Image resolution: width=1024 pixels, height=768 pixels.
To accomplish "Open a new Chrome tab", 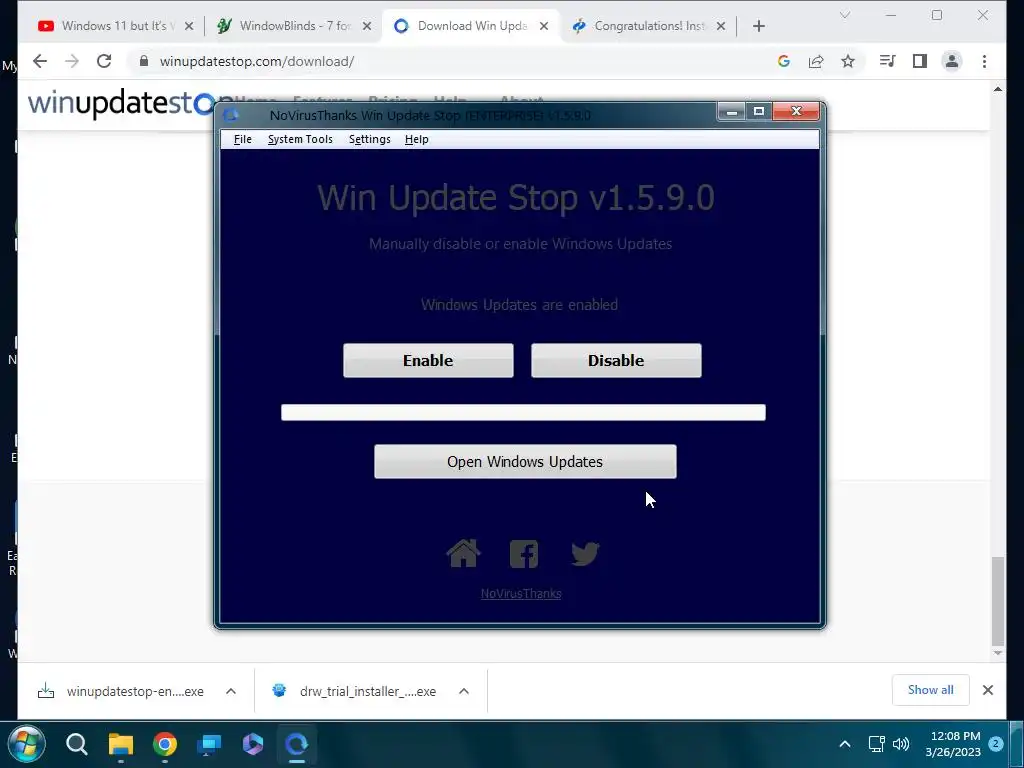I will [x=758, y=26].
